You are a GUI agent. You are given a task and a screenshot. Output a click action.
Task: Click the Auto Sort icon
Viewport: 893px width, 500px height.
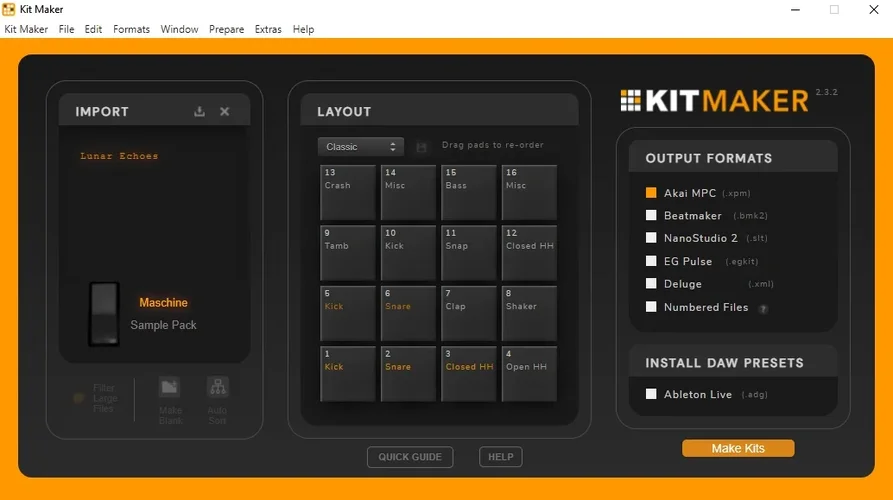[218, 387]
